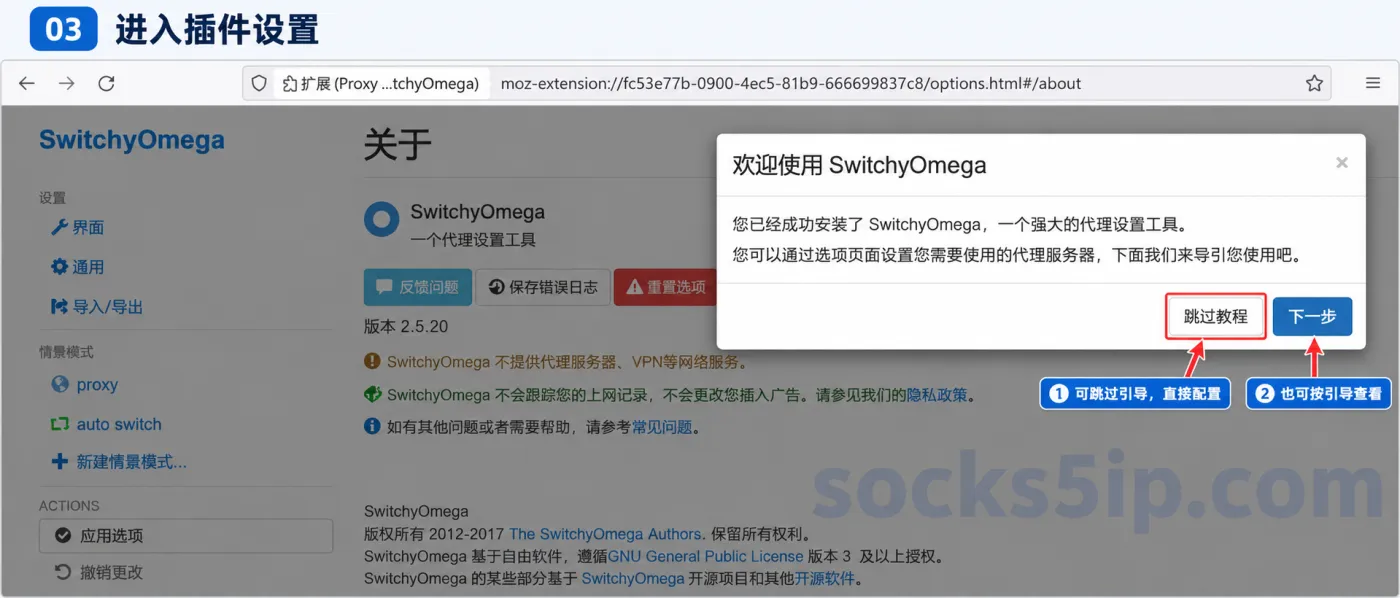Screen dimensions: 1400x598
Task: Open the 隐私政策 link
Action: pos(937,395)
